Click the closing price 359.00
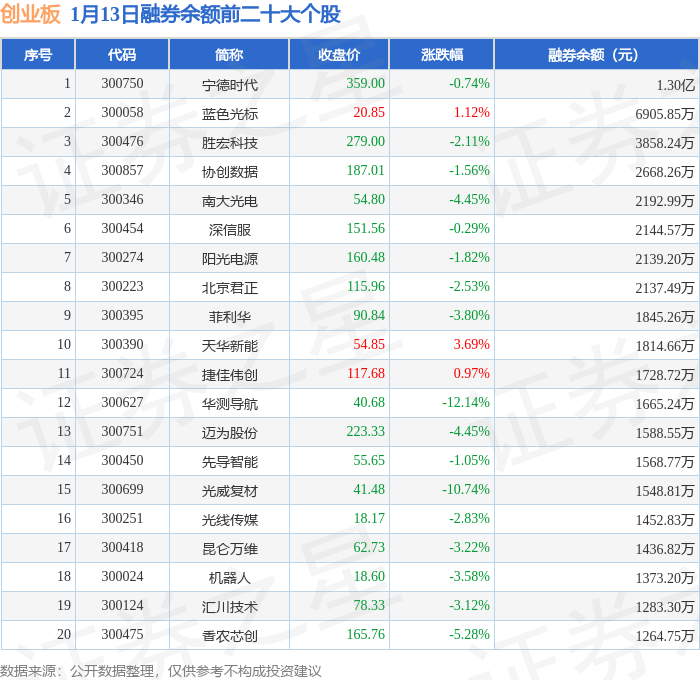 (365, 83)
